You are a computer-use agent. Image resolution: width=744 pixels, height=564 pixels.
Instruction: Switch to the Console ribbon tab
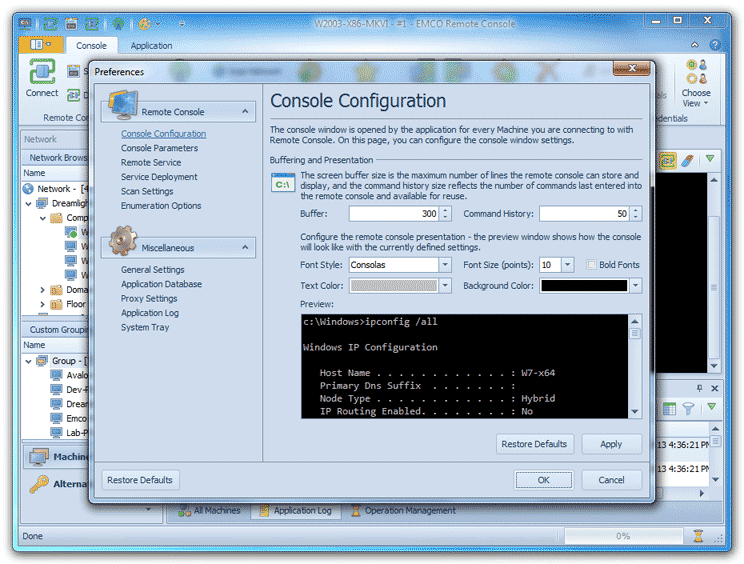click(x=92, y=46)
